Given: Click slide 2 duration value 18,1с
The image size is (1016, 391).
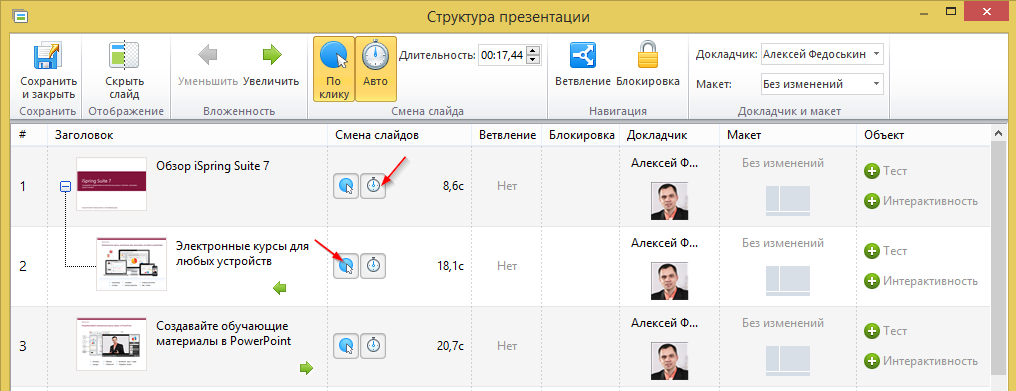Looking at the screenshot, I should (451, 266).
